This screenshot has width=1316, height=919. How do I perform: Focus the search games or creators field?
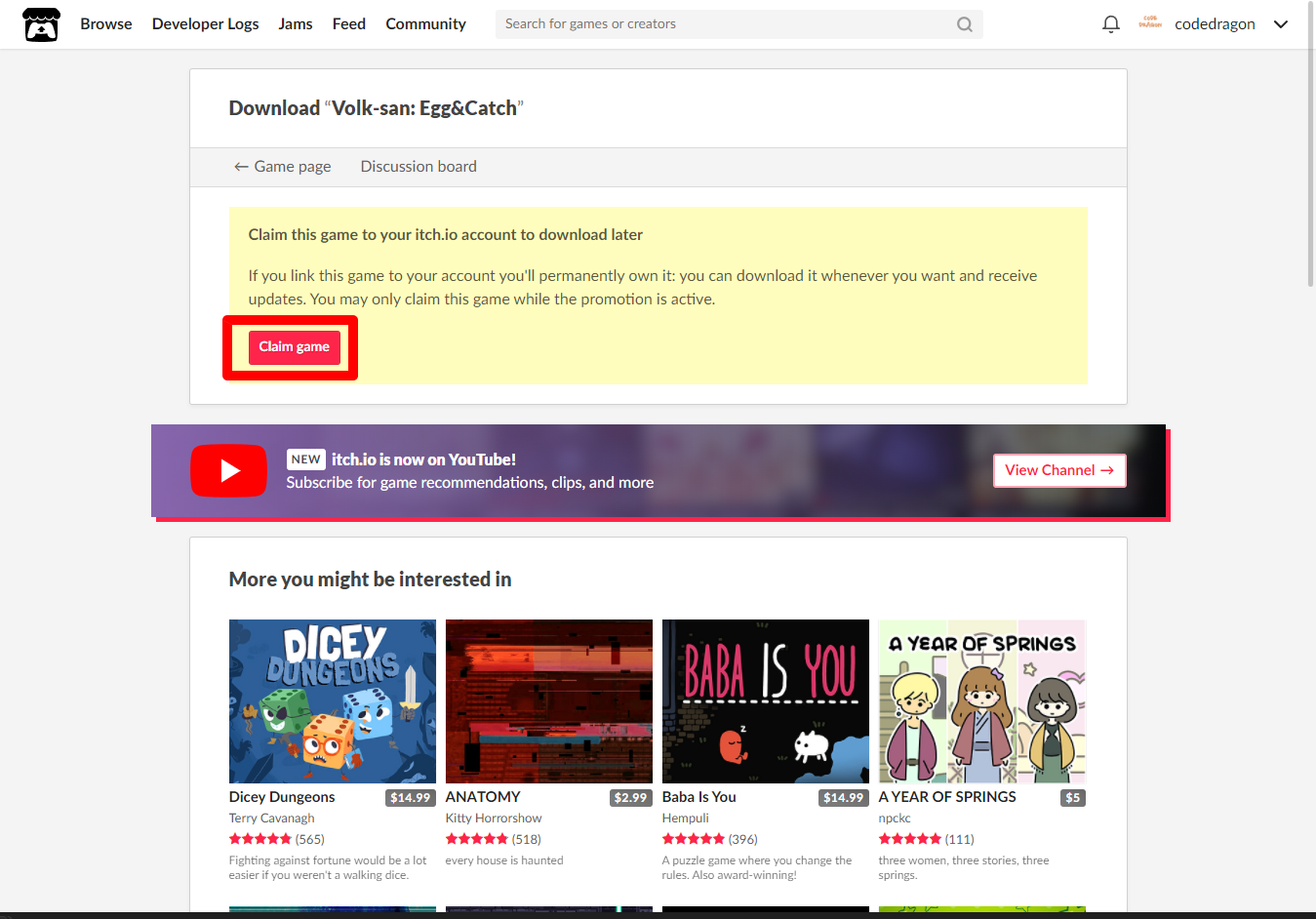pos(738,24)
